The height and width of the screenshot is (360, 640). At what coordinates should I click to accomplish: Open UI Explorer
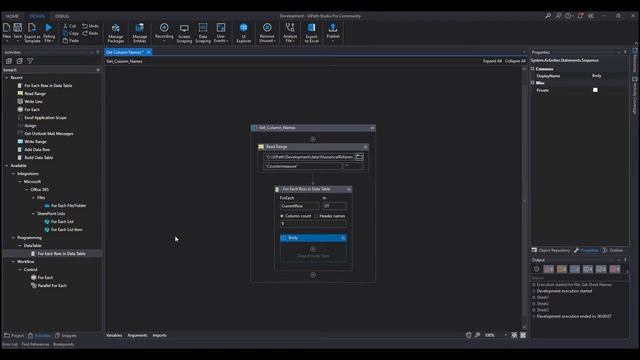tap(244, 33)
